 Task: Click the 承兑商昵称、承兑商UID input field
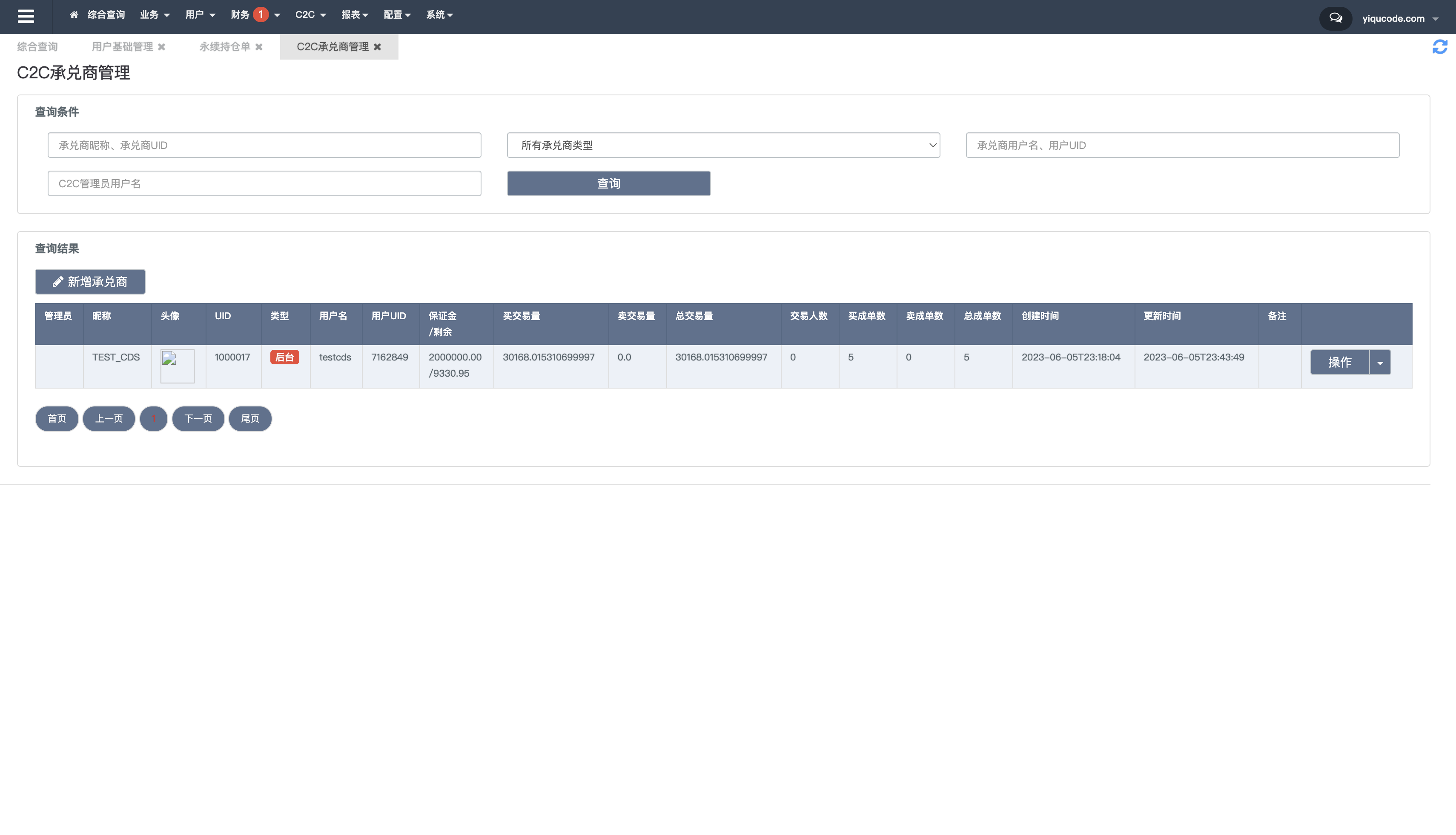[264, 145]
